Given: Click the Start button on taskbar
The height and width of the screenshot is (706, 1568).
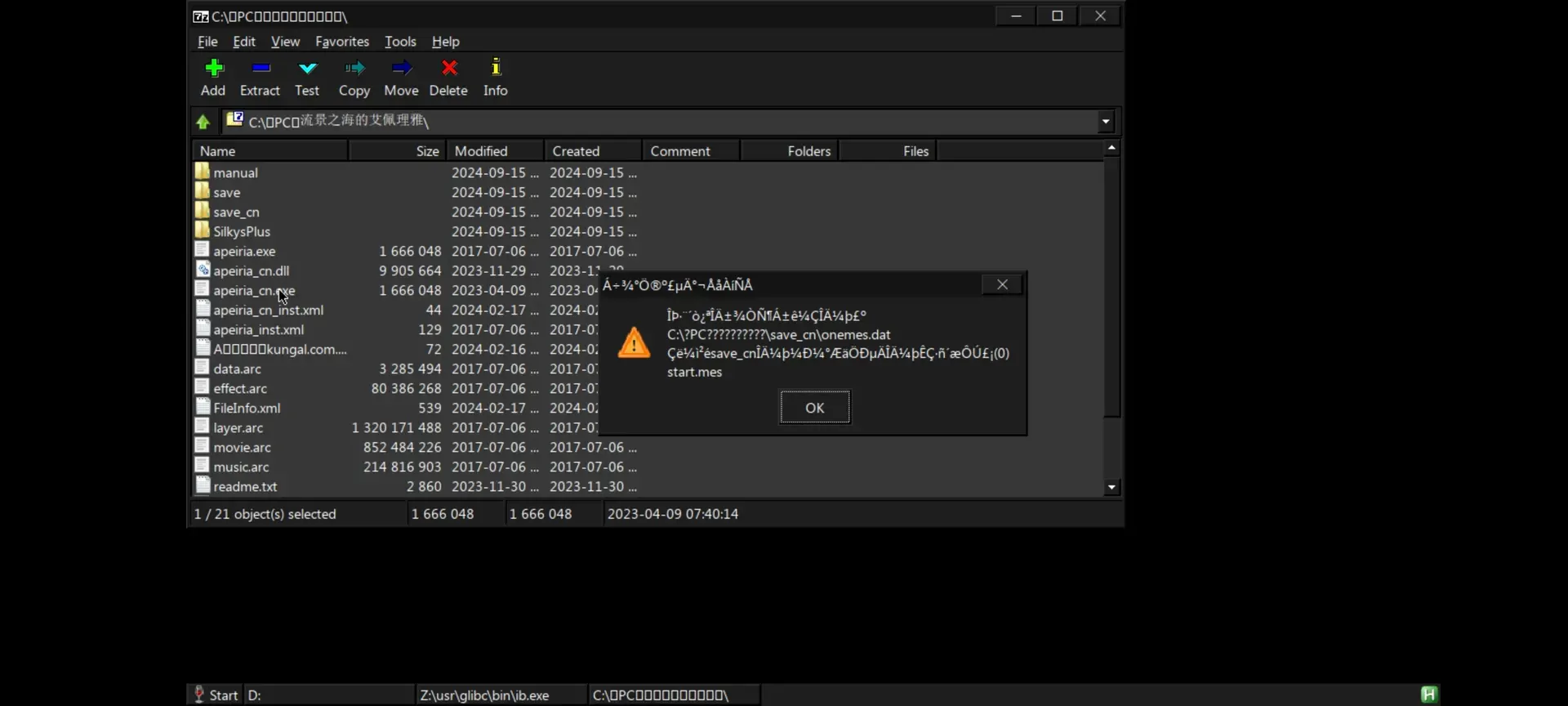Looking at the screenshot, I should pos(216,695).
